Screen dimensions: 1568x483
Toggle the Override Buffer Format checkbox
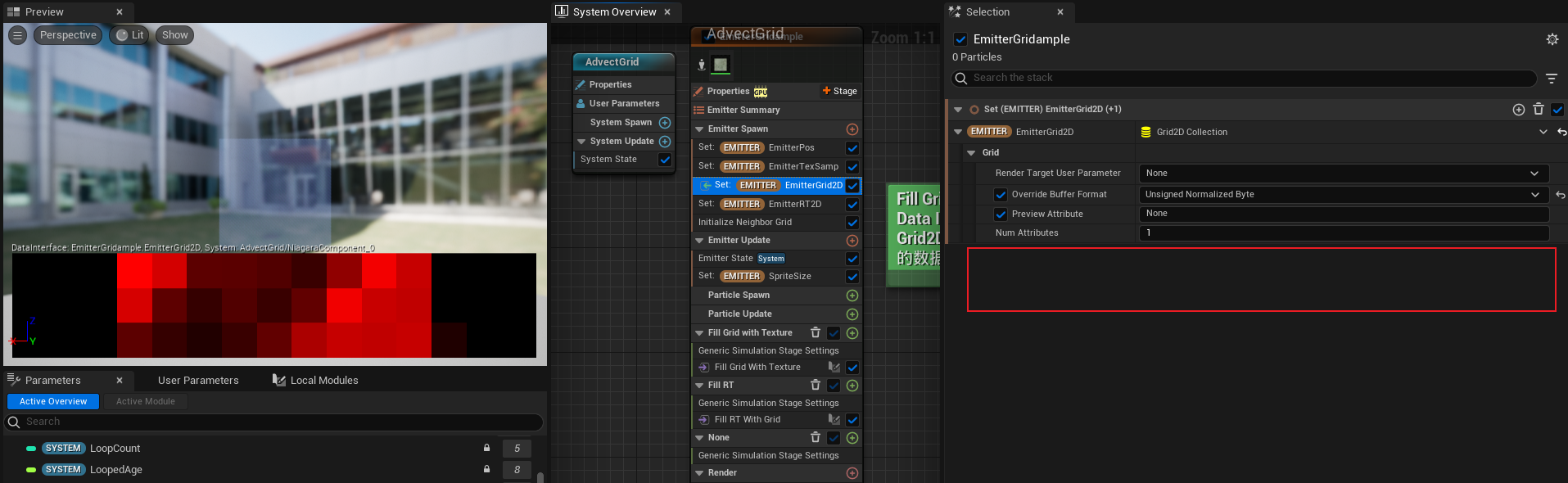1000,195
